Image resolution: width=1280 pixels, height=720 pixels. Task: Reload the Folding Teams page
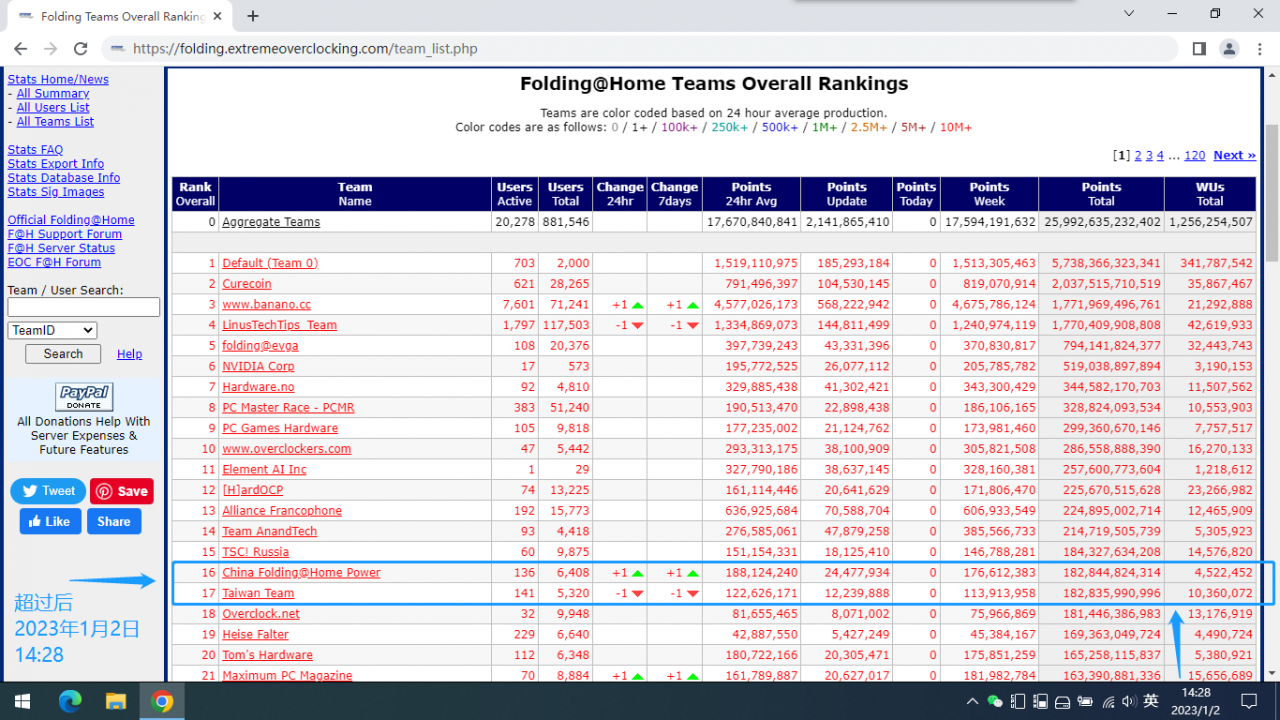pyautogui.click(x=80, y=48)
